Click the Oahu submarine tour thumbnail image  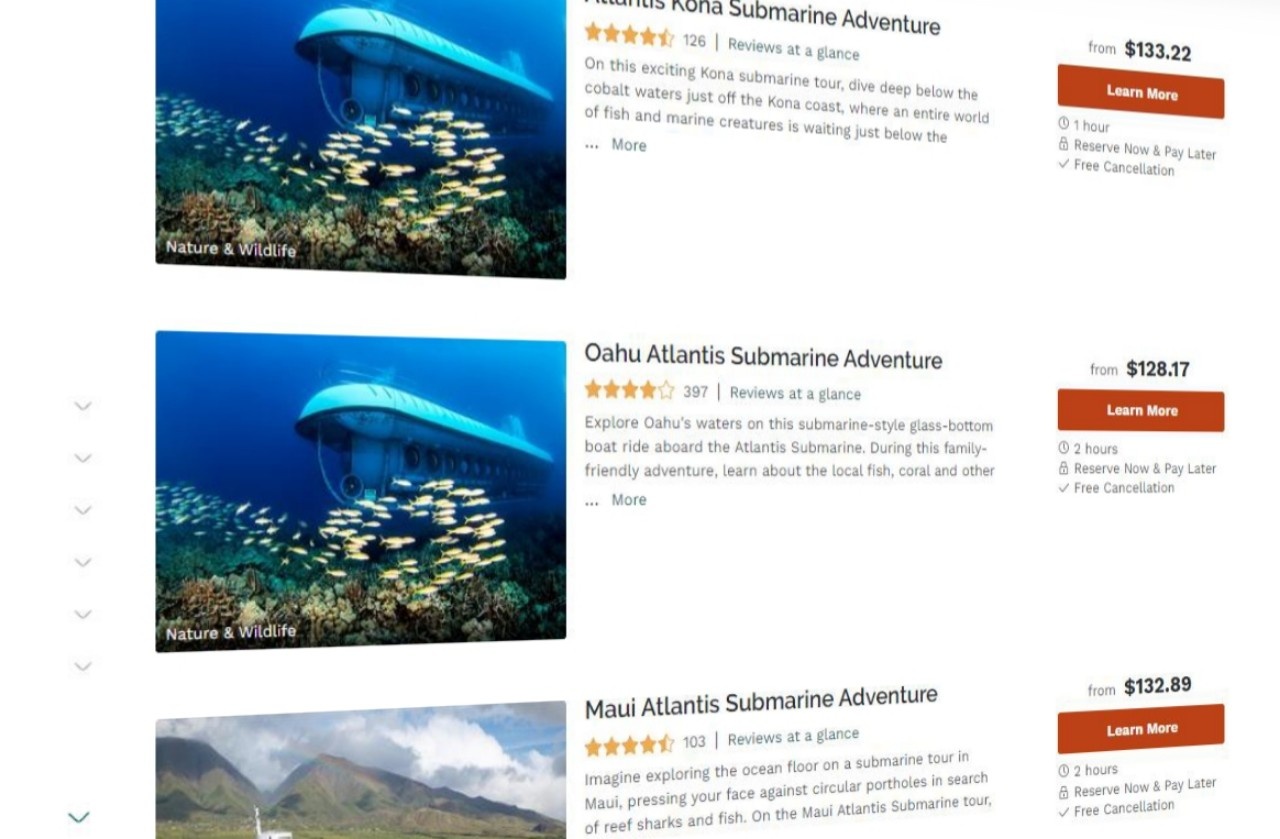pyautogui.click(x=361, y=490)
